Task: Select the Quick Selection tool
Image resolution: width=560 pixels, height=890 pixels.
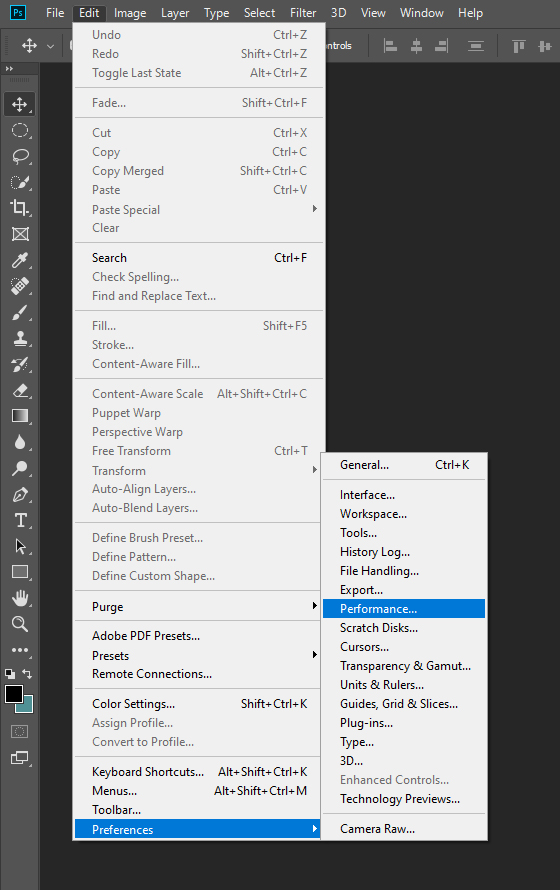Action: pyautogui.click(x=20, y=182)
